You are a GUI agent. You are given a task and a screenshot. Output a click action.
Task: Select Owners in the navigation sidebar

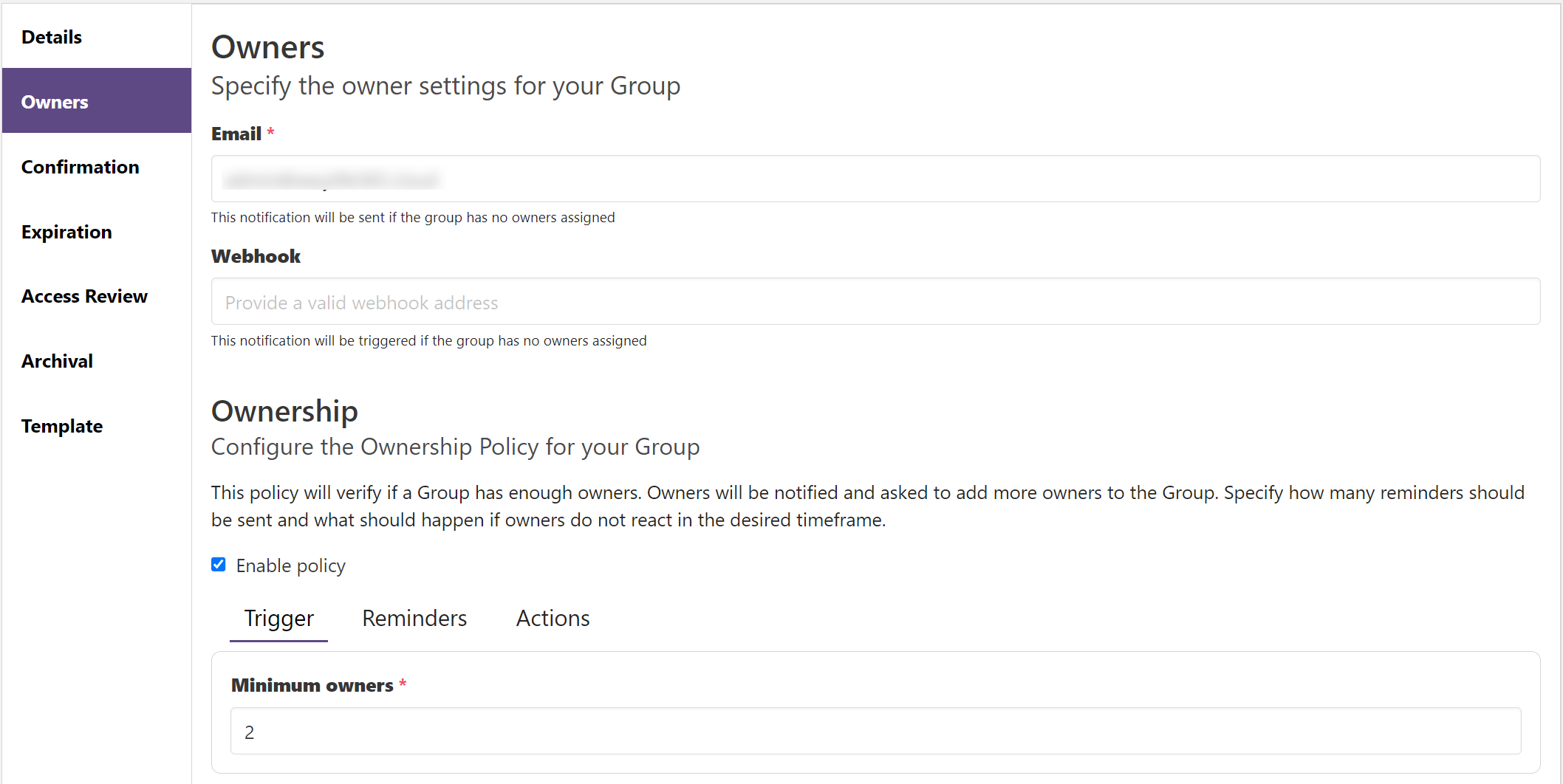point(54,101)
